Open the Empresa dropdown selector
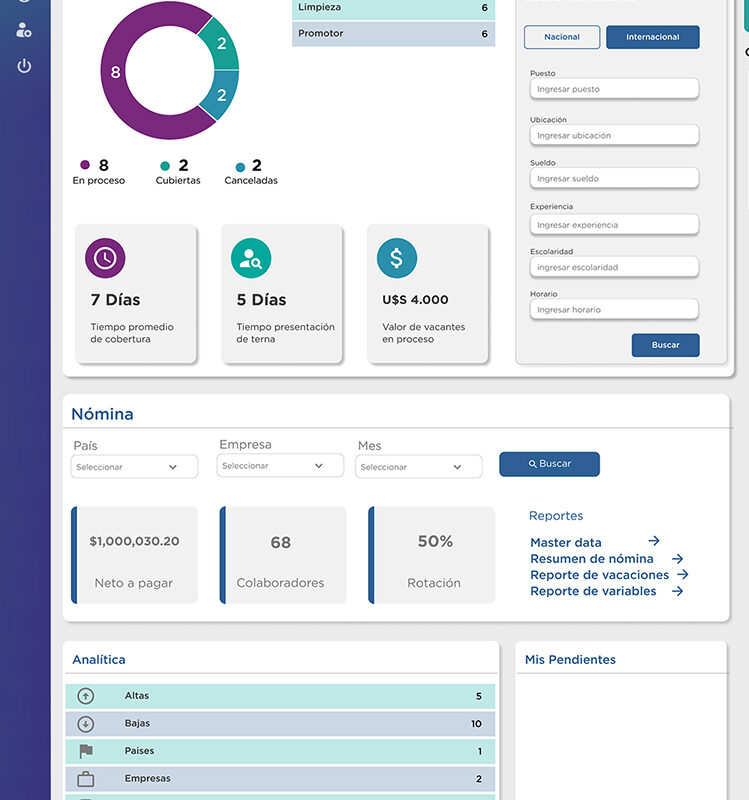749x800 pixels. click(x=280, y=466)
